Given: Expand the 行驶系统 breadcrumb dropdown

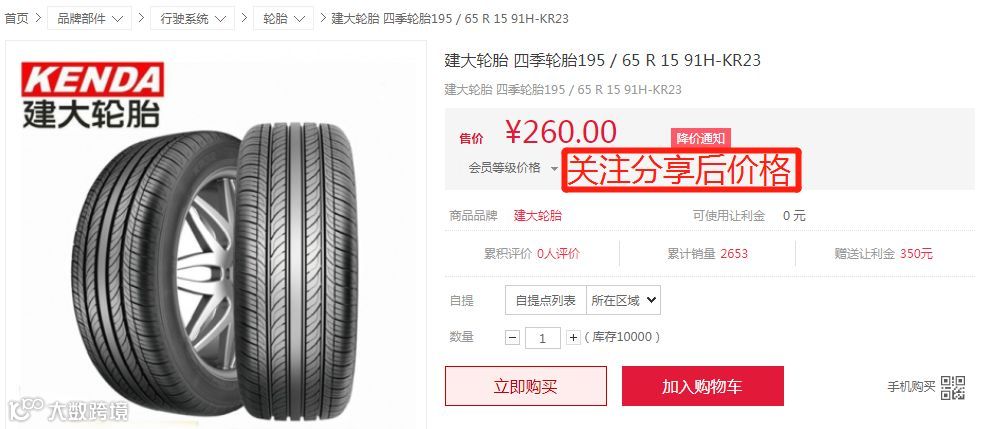Looking at the screenshot, I should pos(193,19).
